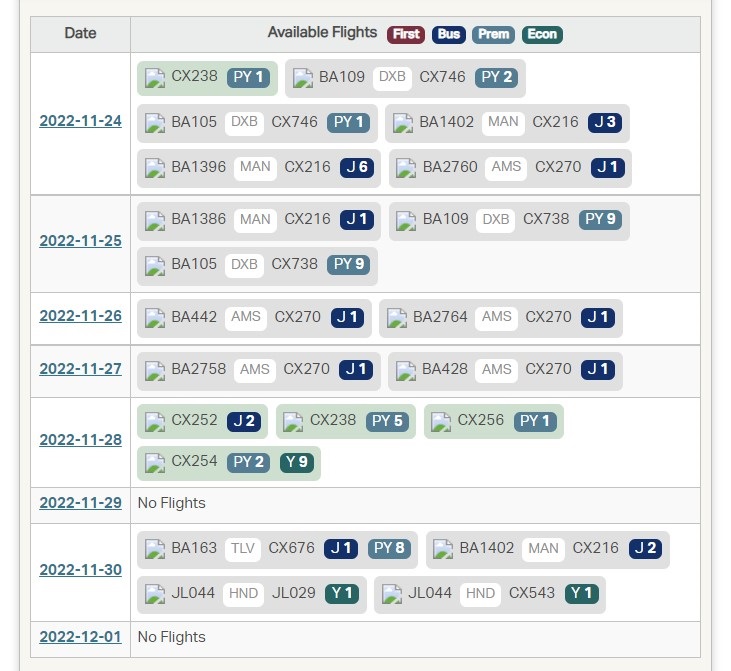Click the CX676 flight number
This screenshot has width=731, height=671.
click(x=292, y=548)
